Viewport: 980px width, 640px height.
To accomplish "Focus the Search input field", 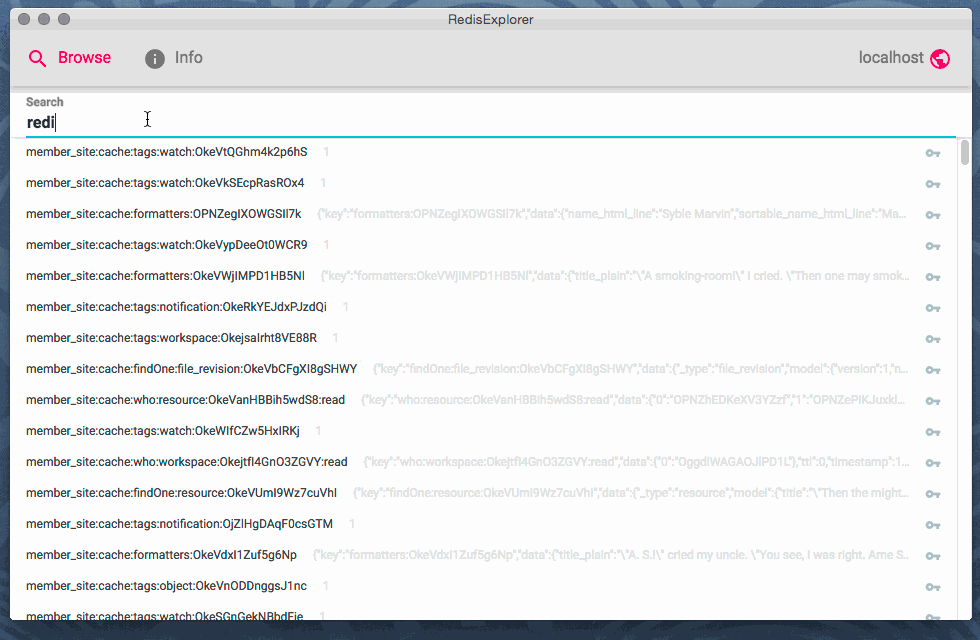I will tap(480, 122).
